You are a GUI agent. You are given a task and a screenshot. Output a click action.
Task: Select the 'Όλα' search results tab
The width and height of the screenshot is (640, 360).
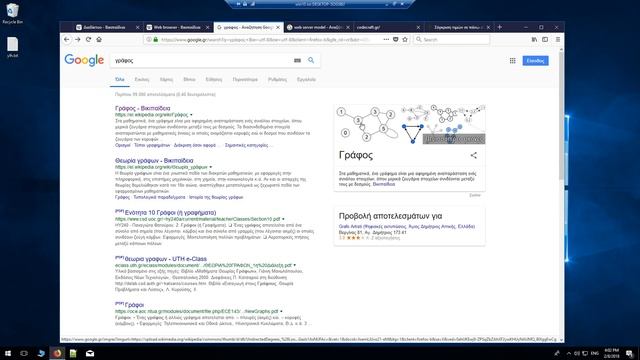(x=120, y=79)
